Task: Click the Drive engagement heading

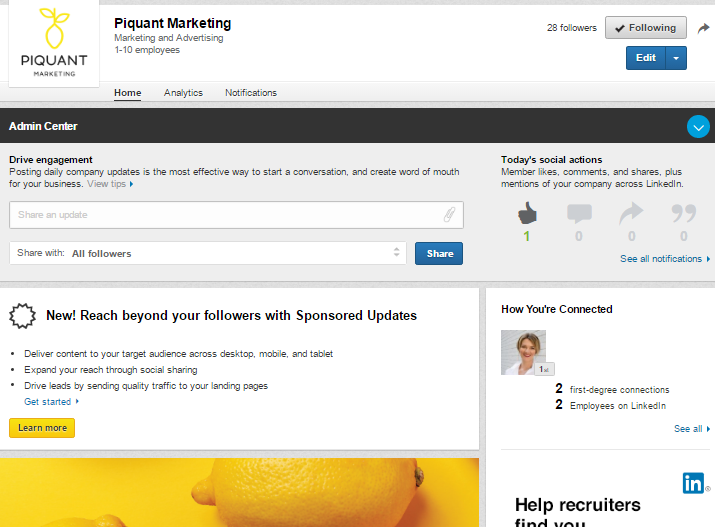Action: [51, 160]
